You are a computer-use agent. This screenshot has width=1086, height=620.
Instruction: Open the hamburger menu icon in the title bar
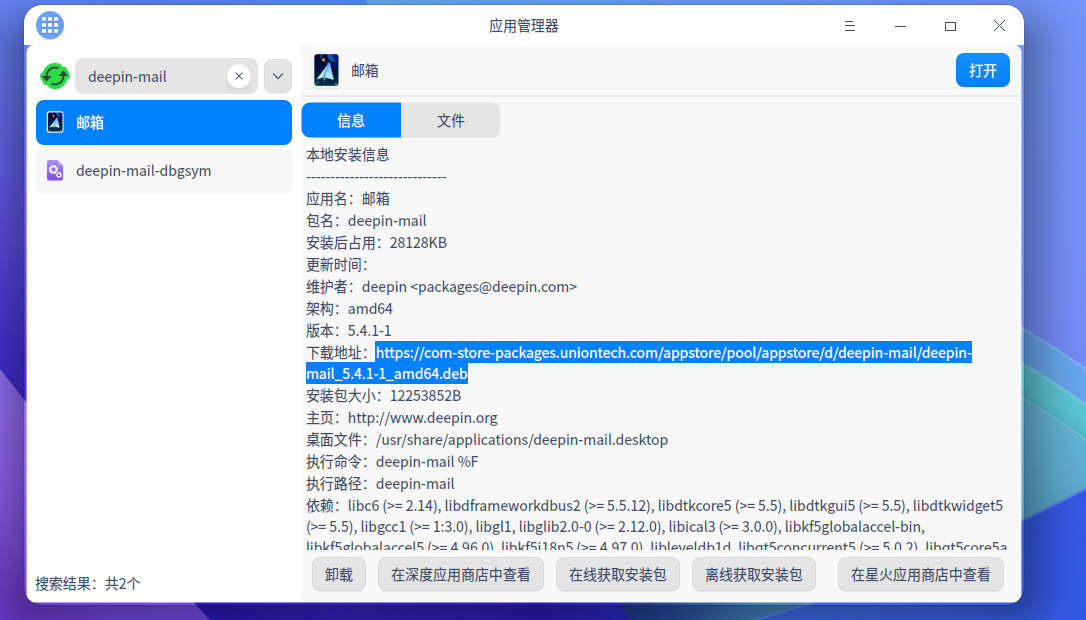pyautogui.click(x=849, y=25)
